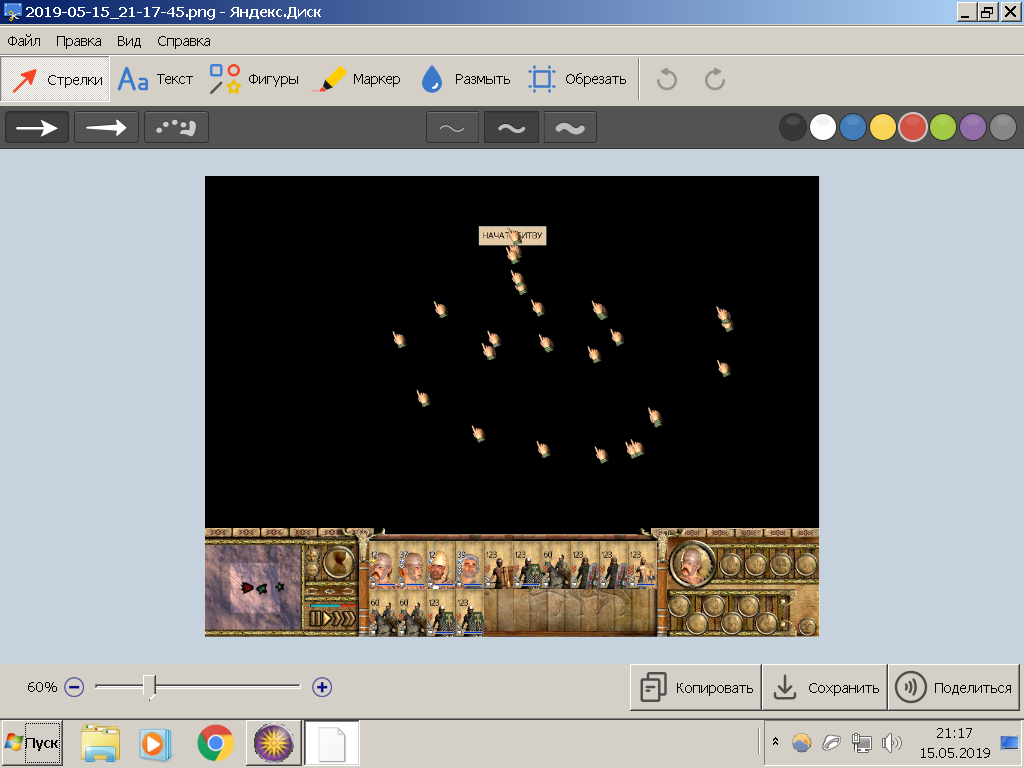Select the dotted curved arrow style
Image resolution: width=1024 pixels, height=768 pixels.
pyautogui.click(x=176, y=127)
